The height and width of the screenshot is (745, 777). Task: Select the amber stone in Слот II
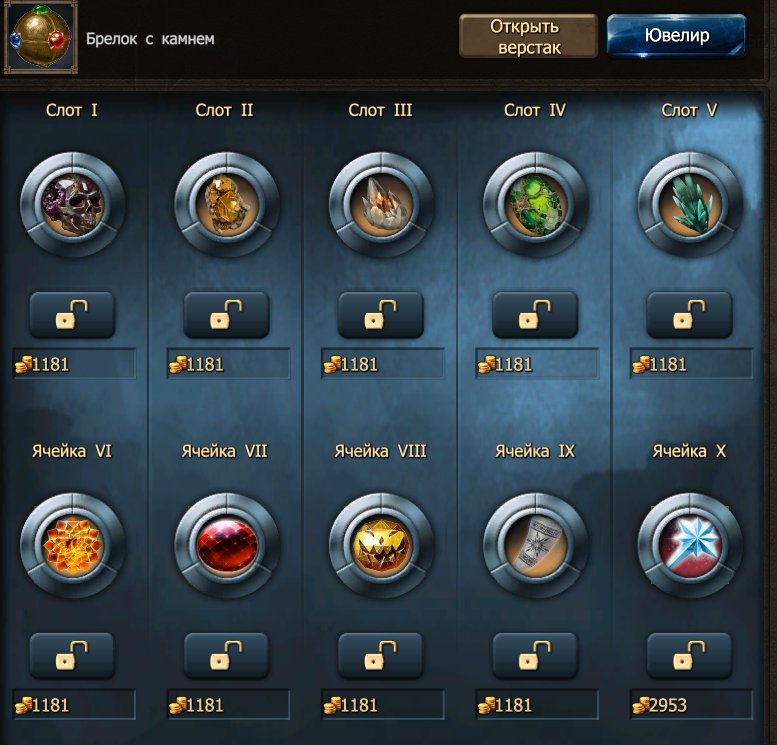[x=226, y=205]
